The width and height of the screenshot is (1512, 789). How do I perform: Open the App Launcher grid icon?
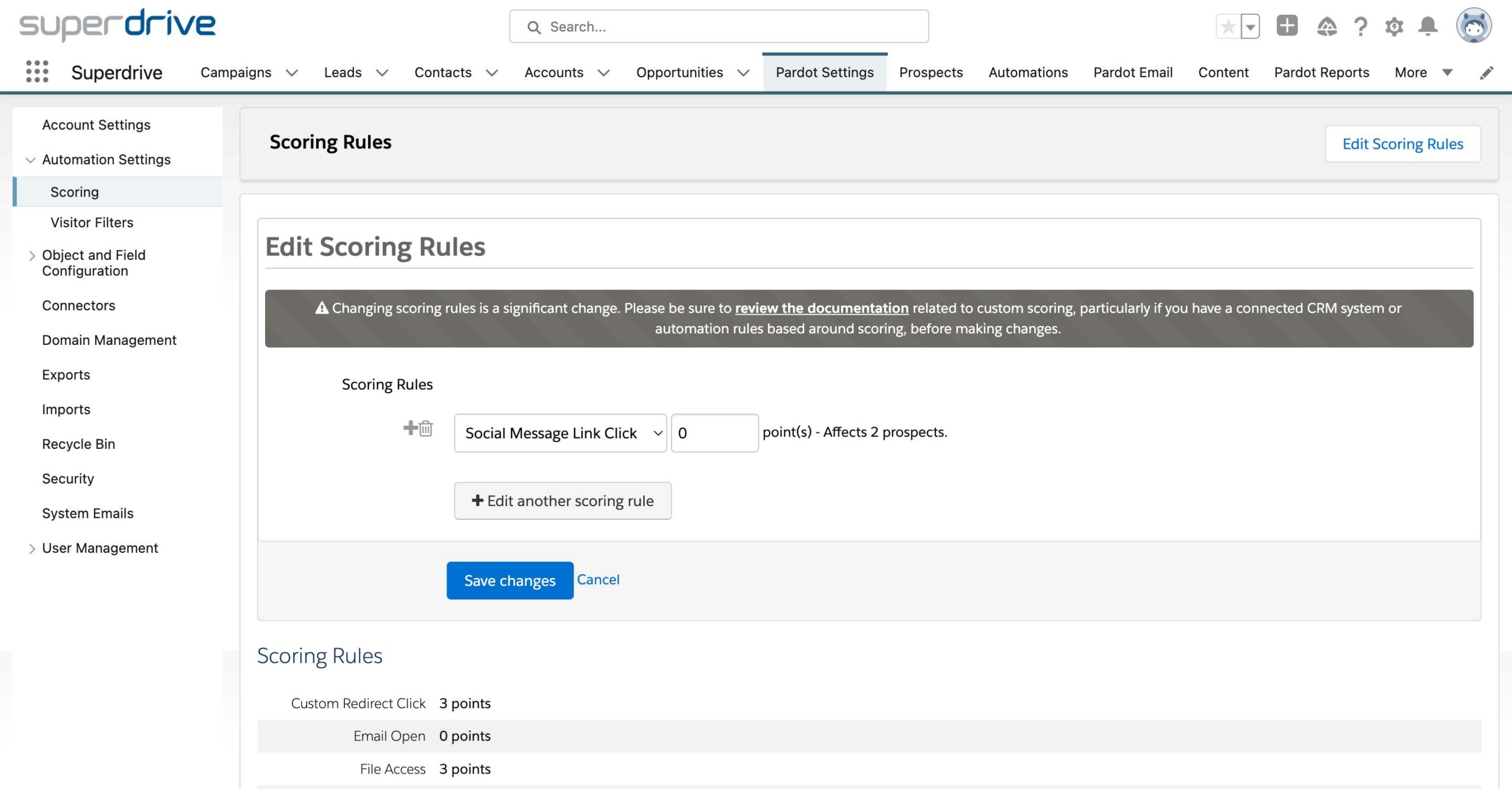tap(37, 72)
